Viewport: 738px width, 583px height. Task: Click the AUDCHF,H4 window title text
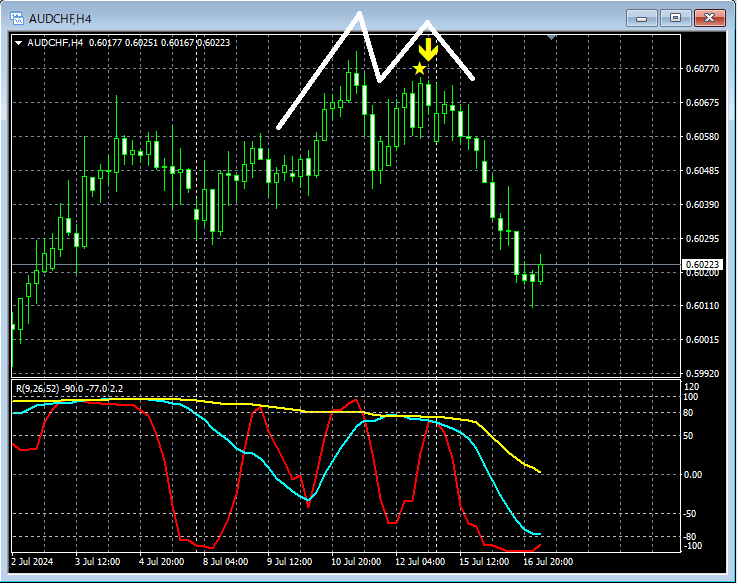point(60,19)
